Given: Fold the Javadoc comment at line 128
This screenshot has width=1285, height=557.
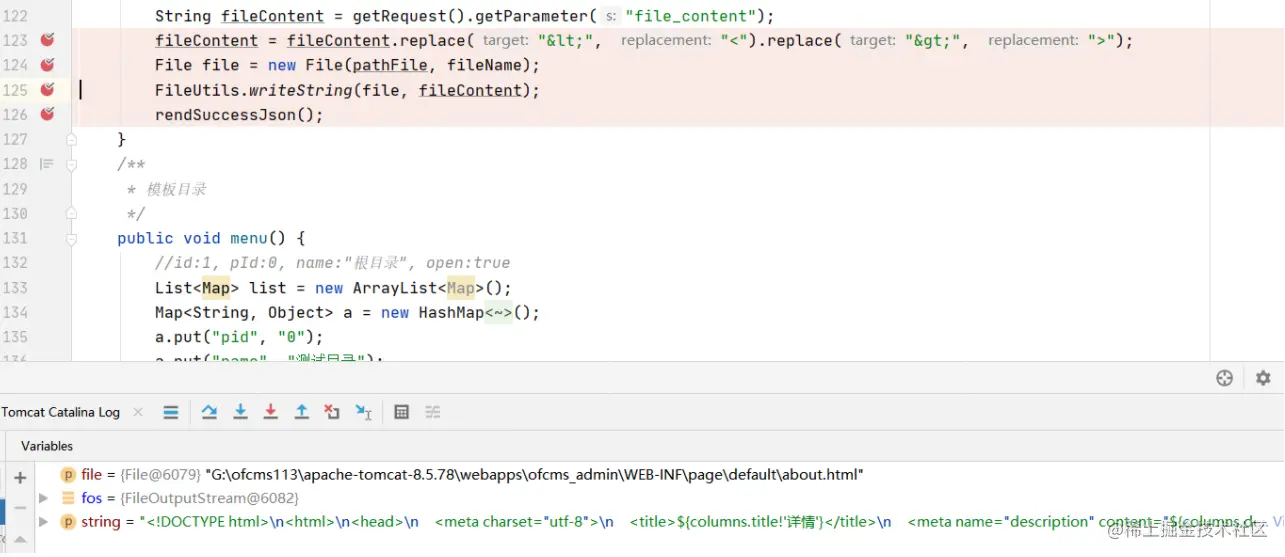Looking at the screenshot, I should point(72,164).
